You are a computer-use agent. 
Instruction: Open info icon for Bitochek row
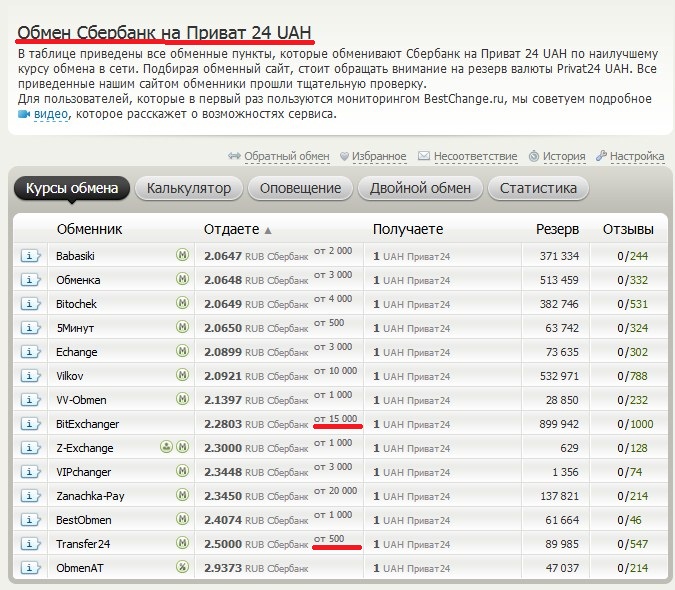point(30,304)
